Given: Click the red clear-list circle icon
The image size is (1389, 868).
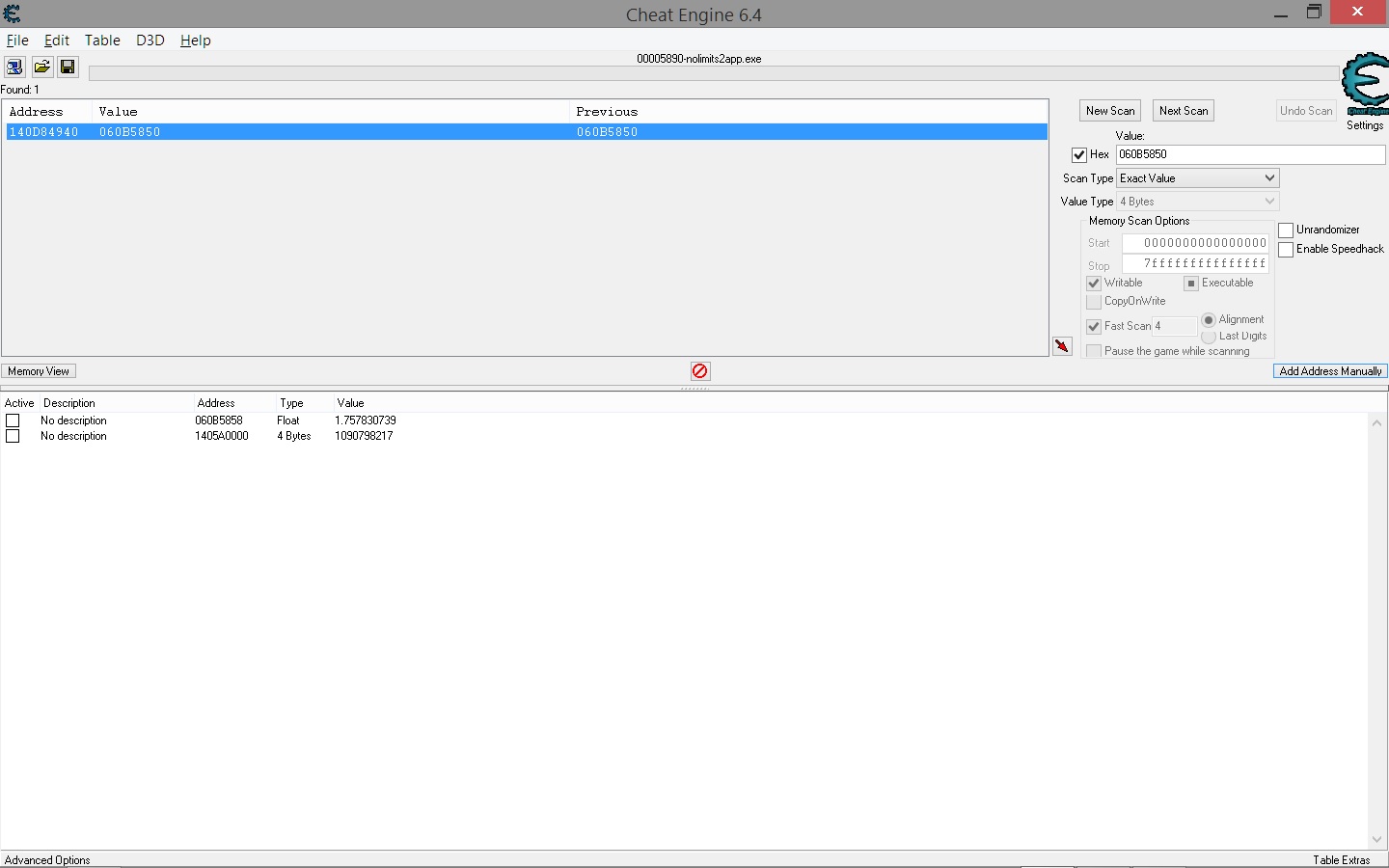Looking at the screenshot, I should click(x=700, y=371).
